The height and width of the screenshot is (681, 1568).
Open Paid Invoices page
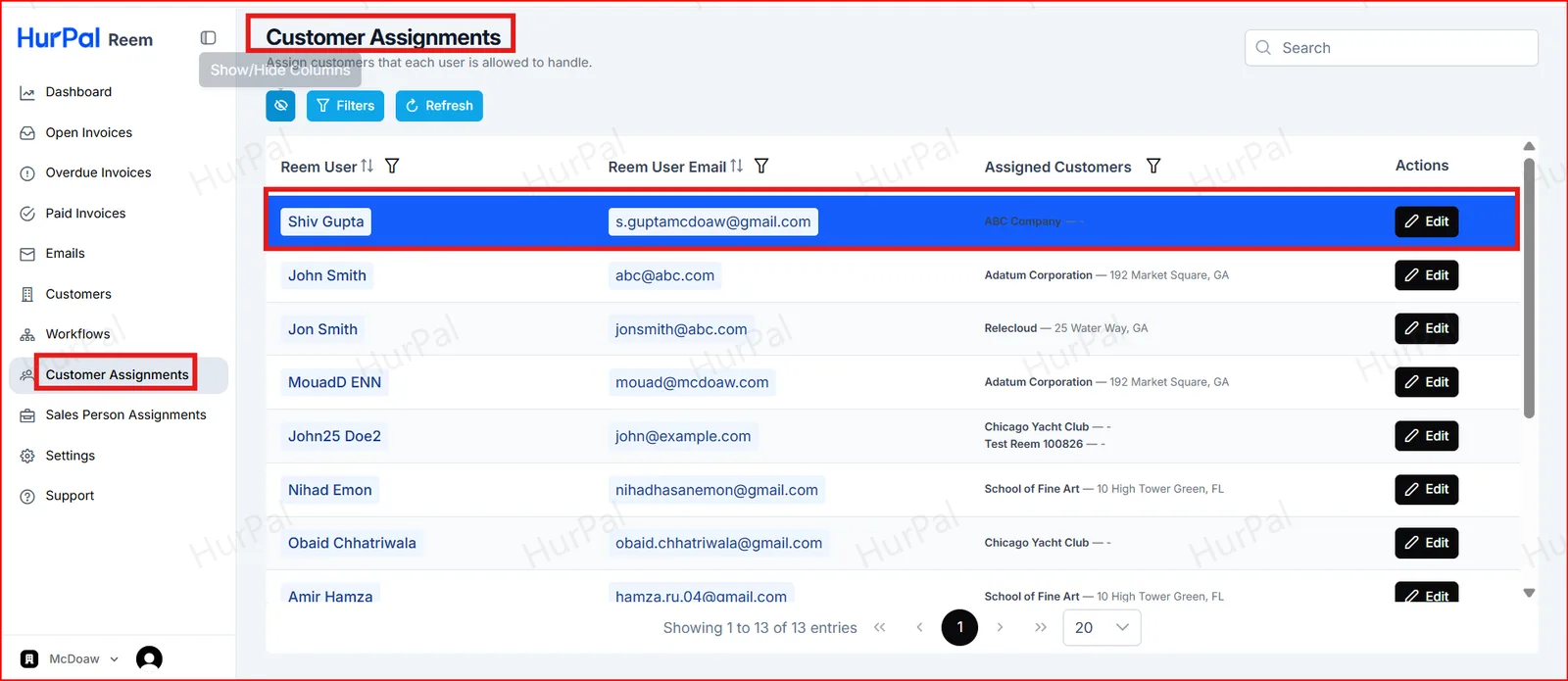coord(85,213)
